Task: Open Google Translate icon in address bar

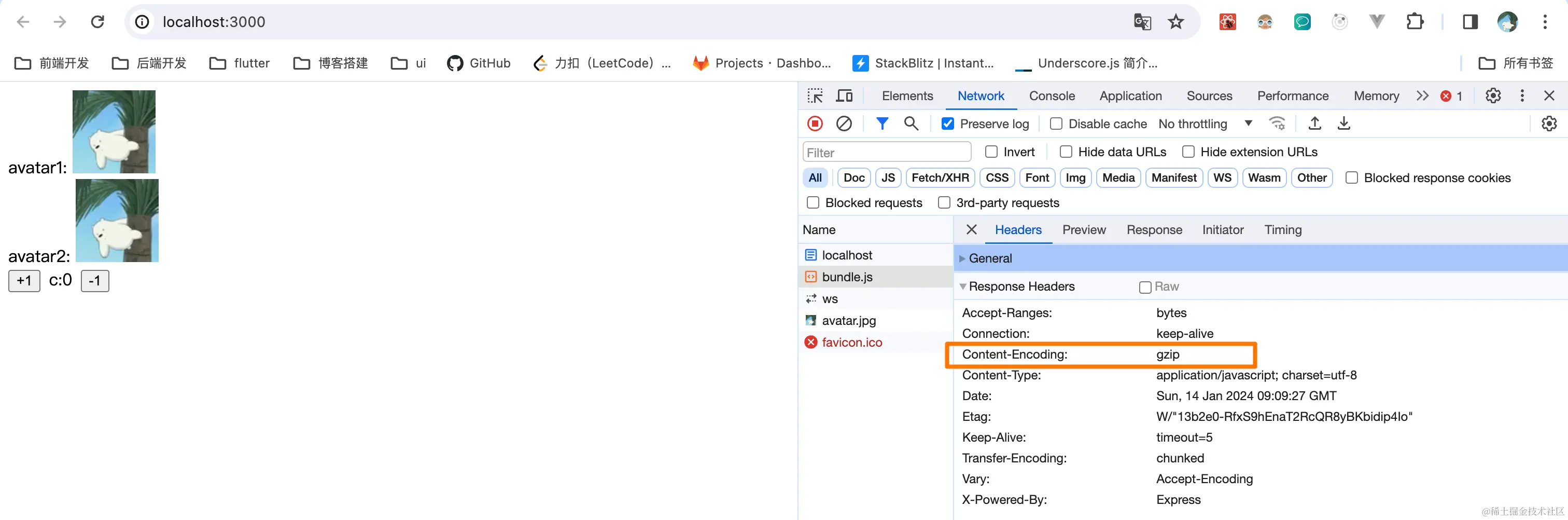Action: coord(1142,22)
